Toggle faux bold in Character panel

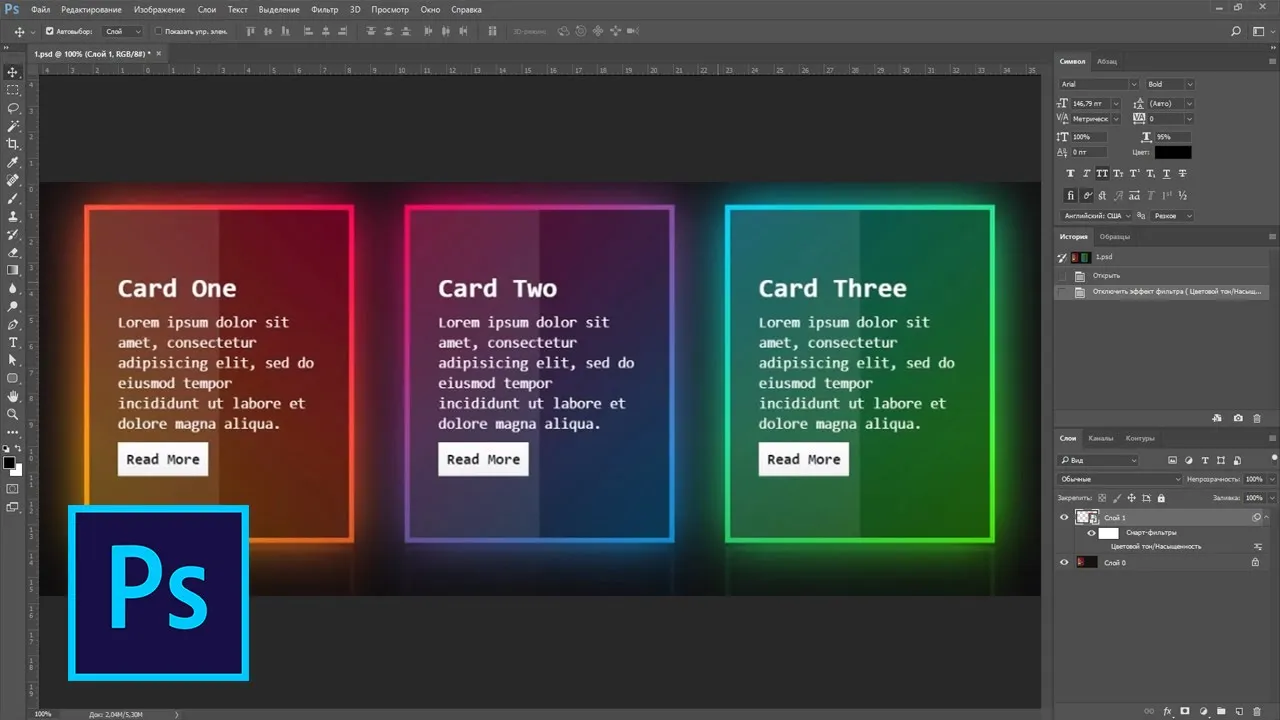[1070, 173]
